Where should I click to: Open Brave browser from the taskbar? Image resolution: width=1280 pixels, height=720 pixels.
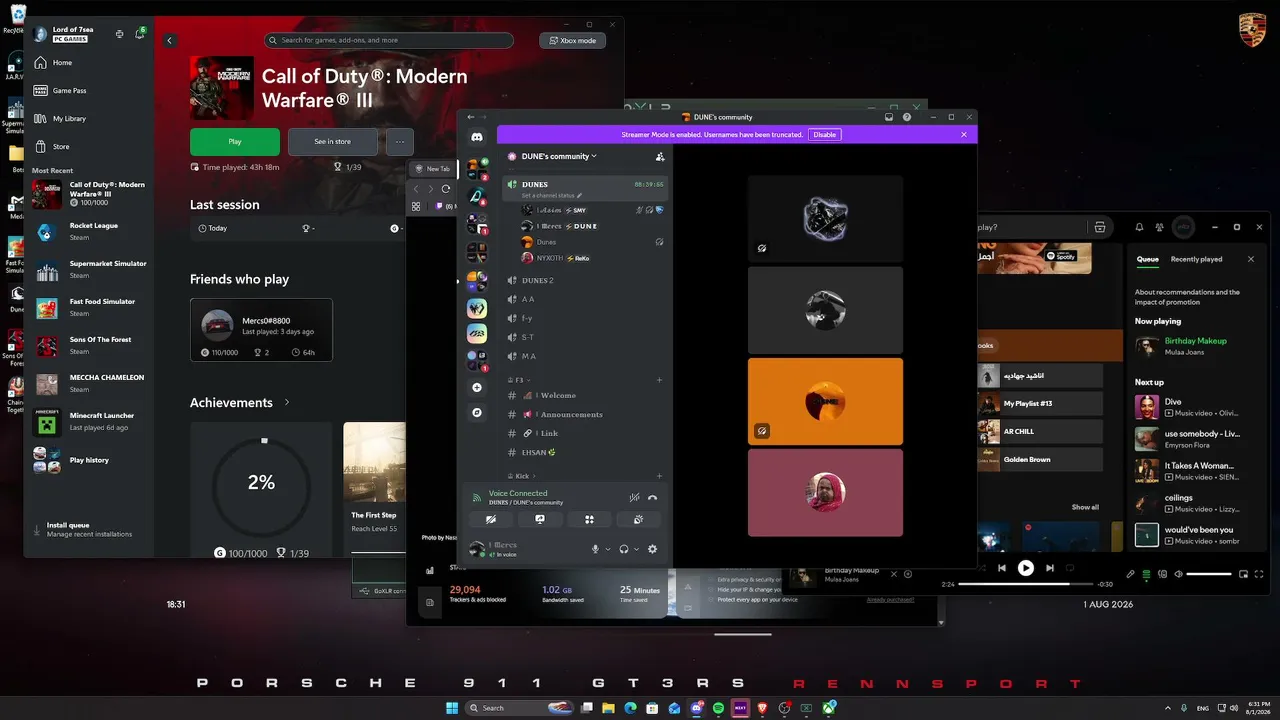(x=763, y=708)
